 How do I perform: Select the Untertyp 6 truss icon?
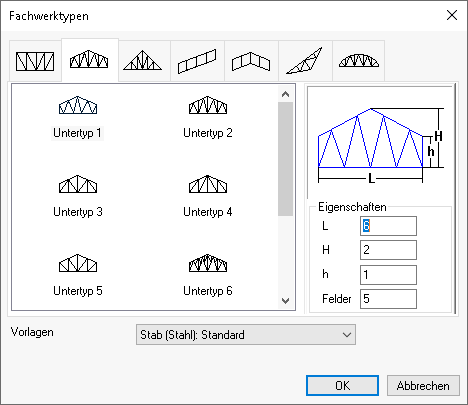pyautogui.click(x=208, y=263)
